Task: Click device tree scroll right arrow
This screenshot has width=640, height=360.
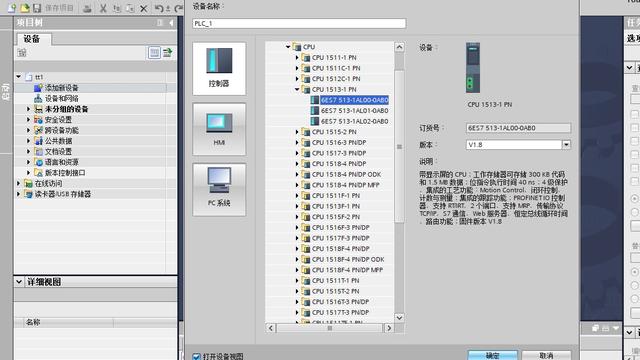Action: point(389,328)
